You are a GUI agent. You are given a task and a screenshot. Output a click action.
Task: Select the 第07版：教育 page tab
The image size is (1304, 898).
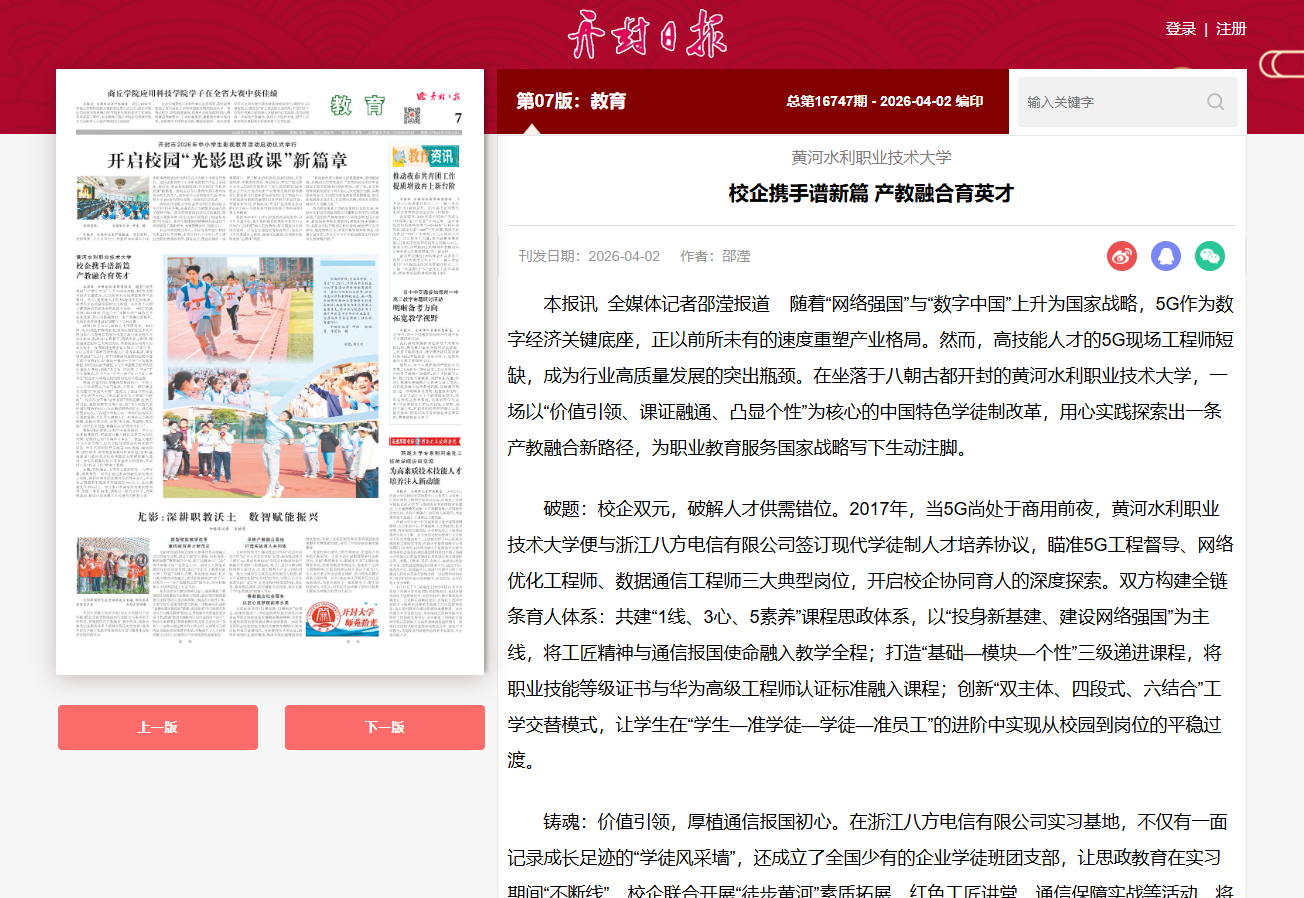pyautogui.click(x=570, y=101)
